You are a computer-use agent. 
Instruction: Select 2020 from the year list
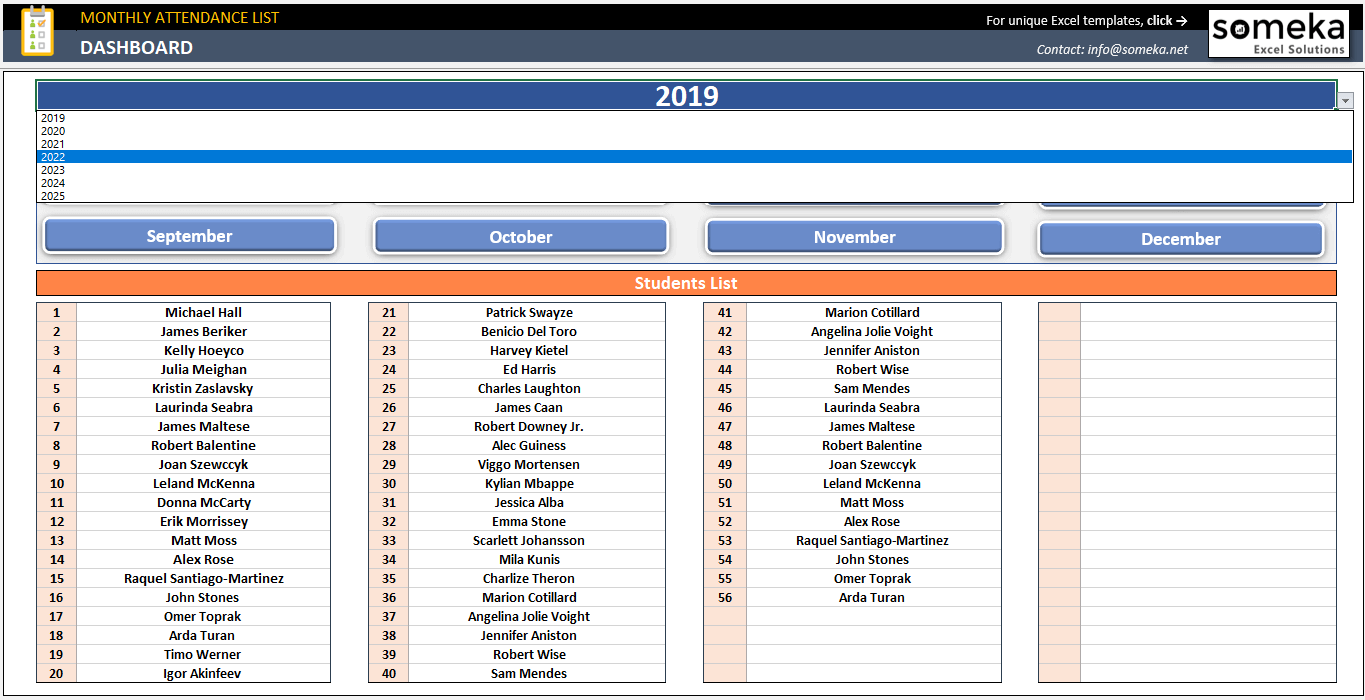[x=694, y=131]
